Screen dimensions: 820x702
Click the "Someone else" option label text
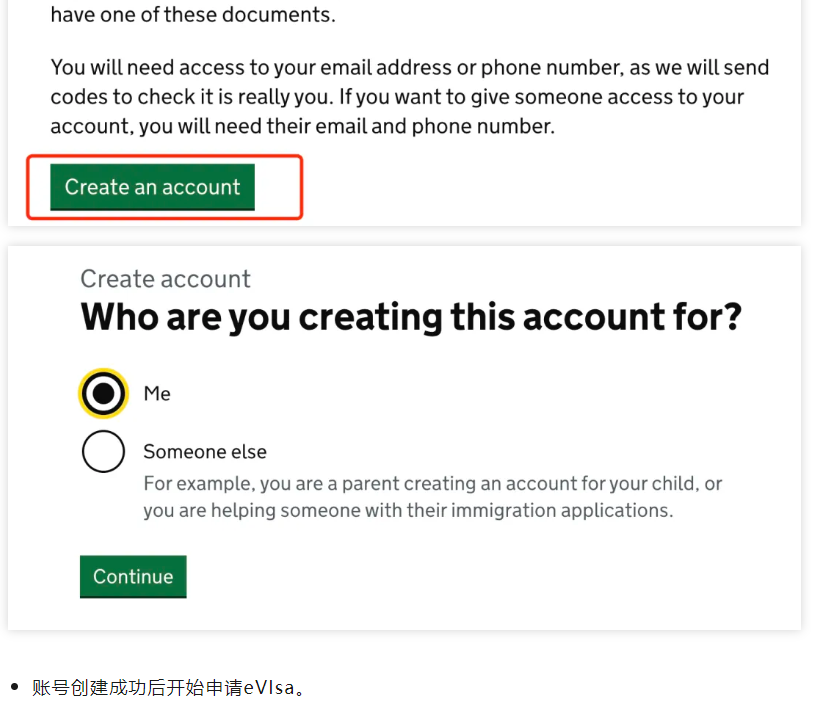[x=205, y=452]
